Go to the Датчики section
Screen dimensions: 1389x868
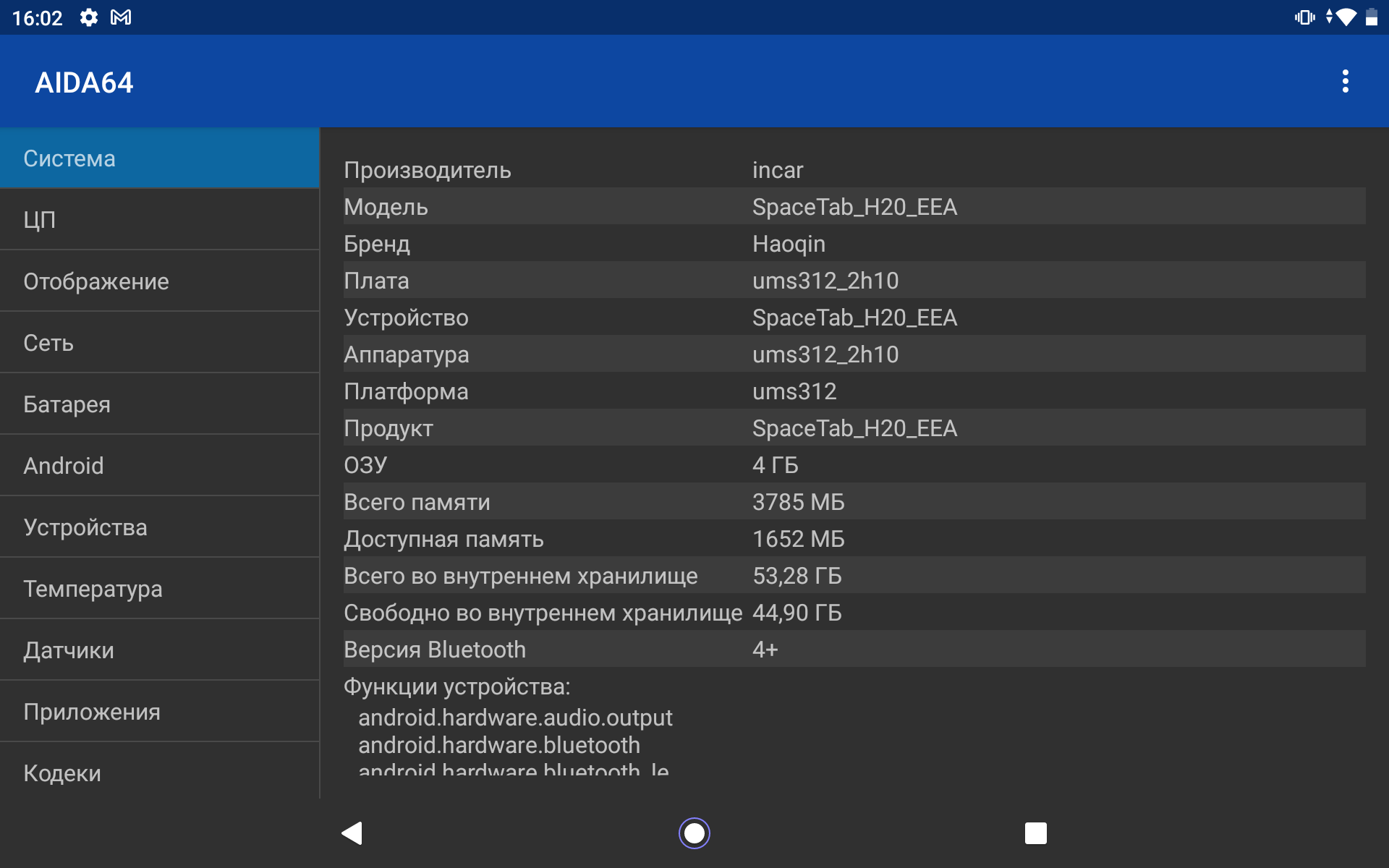159,650
